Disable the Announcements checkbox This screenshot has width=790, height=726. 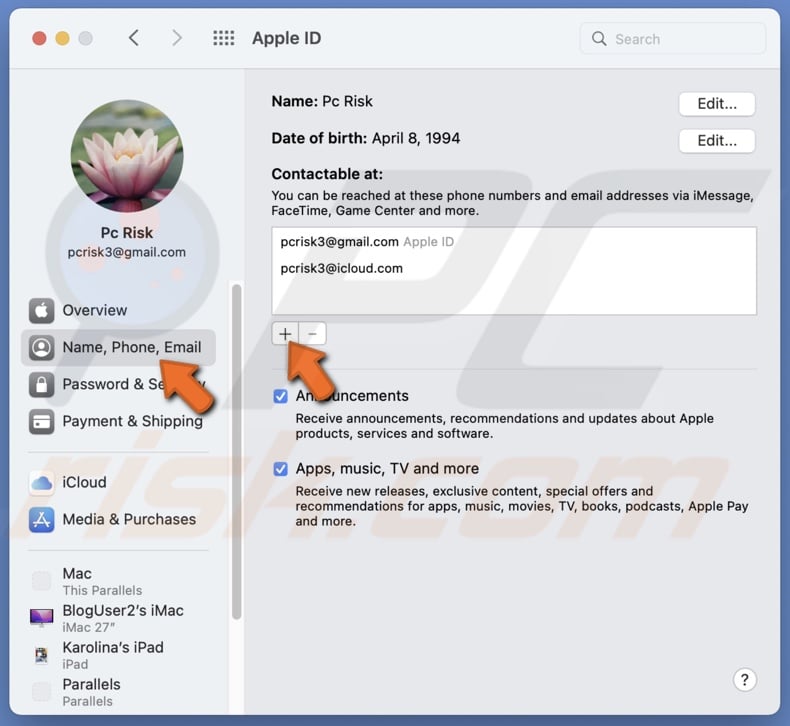coord(281,397)
